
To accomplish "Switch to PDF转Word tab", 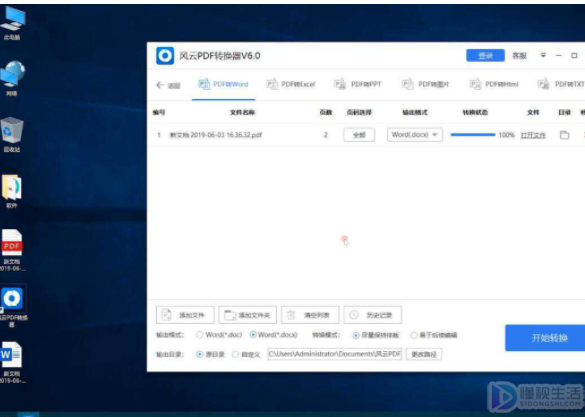I will [x=223, y=84].
